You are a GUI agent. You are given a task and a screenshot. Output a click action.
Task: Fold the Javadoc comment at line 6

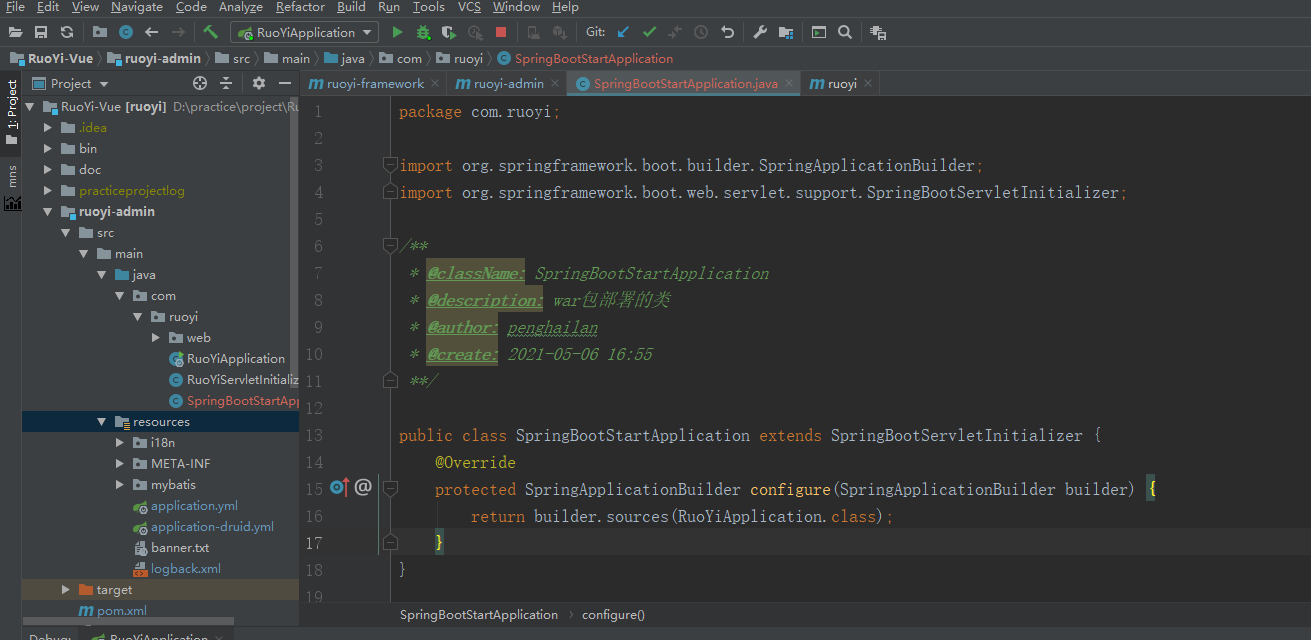tap(390, 245)
